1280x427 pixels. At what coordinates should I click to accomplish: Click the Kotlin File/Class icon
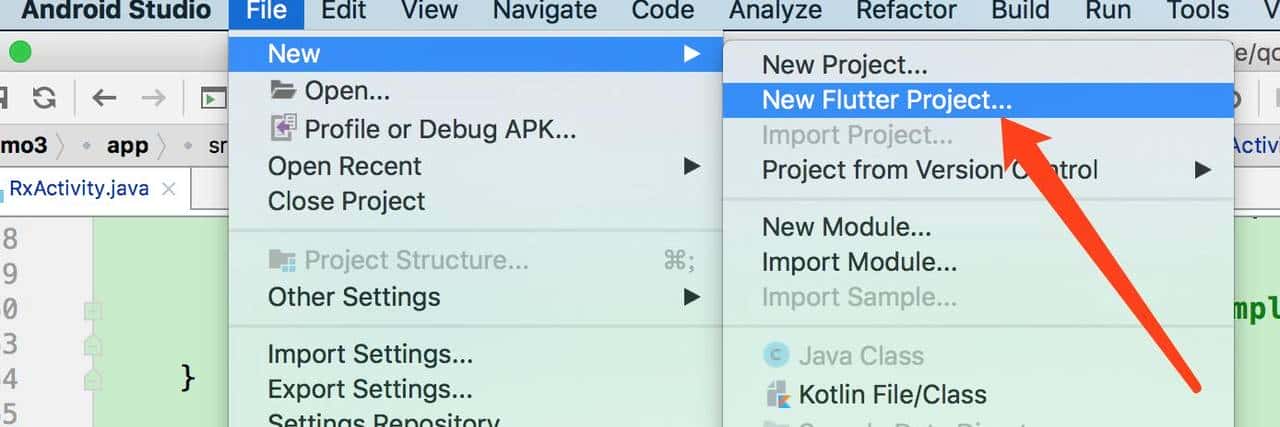[x=777, y=394]
